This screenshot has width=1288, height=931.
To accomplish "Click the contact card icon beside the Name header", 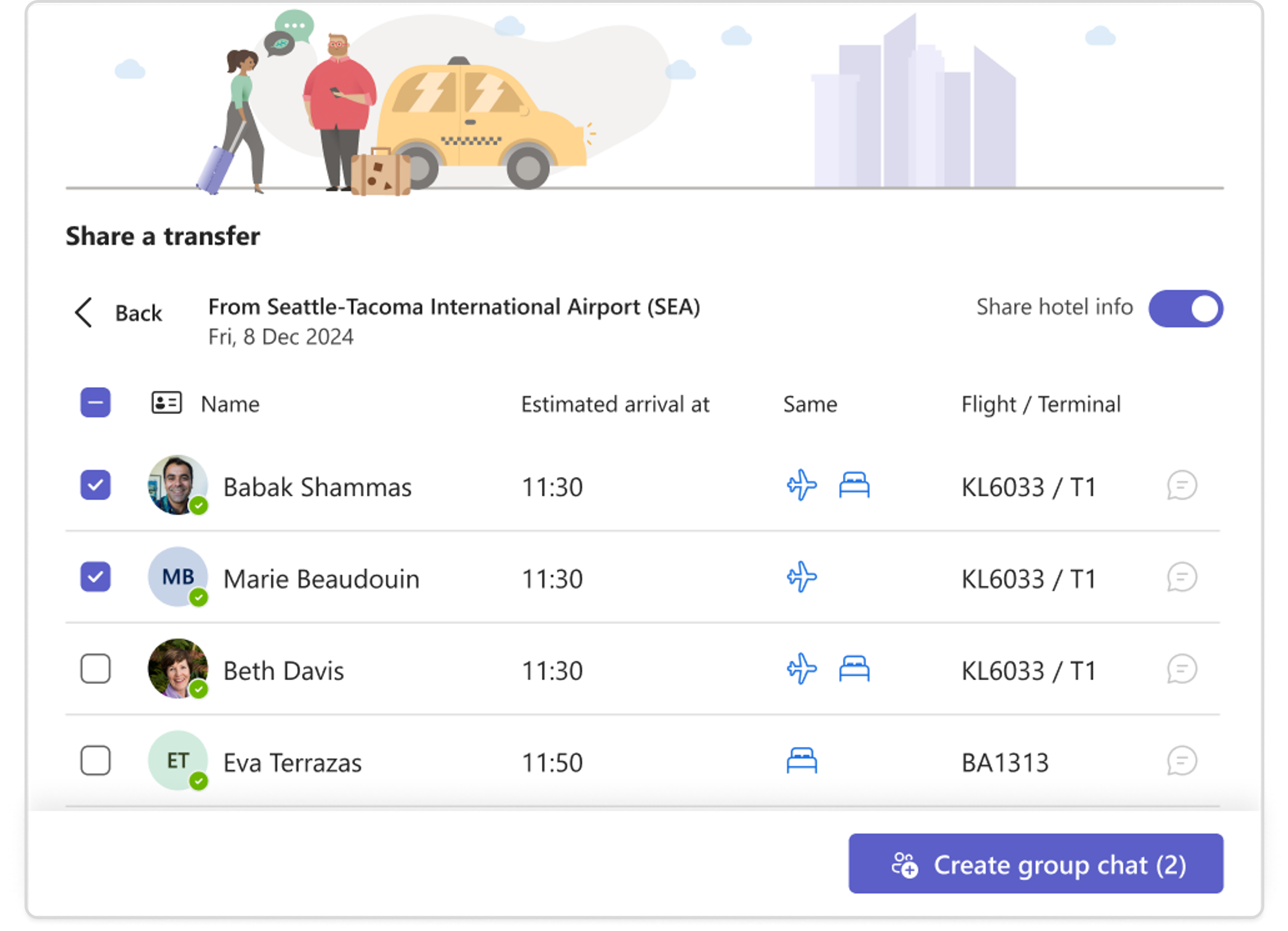I will tap(166, 403).
